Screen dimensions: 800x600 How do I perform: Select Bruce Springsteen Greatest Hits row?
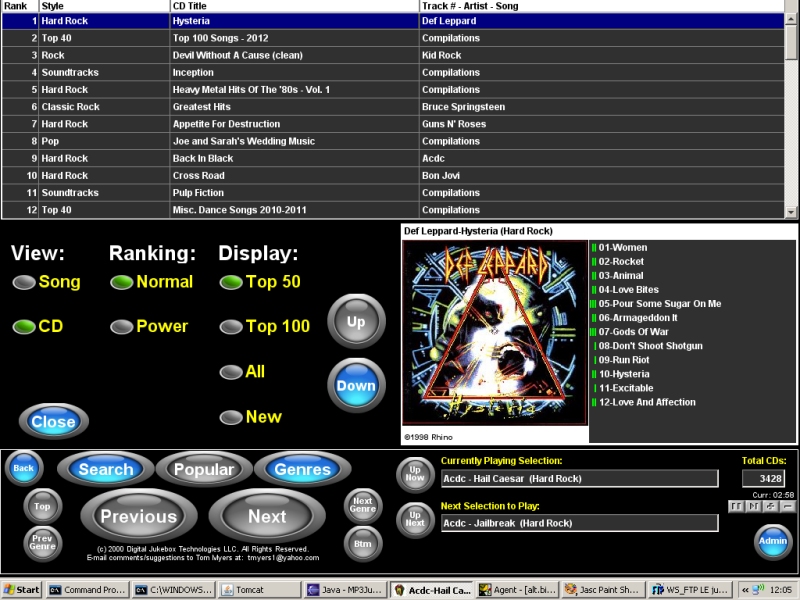[393, 107]
